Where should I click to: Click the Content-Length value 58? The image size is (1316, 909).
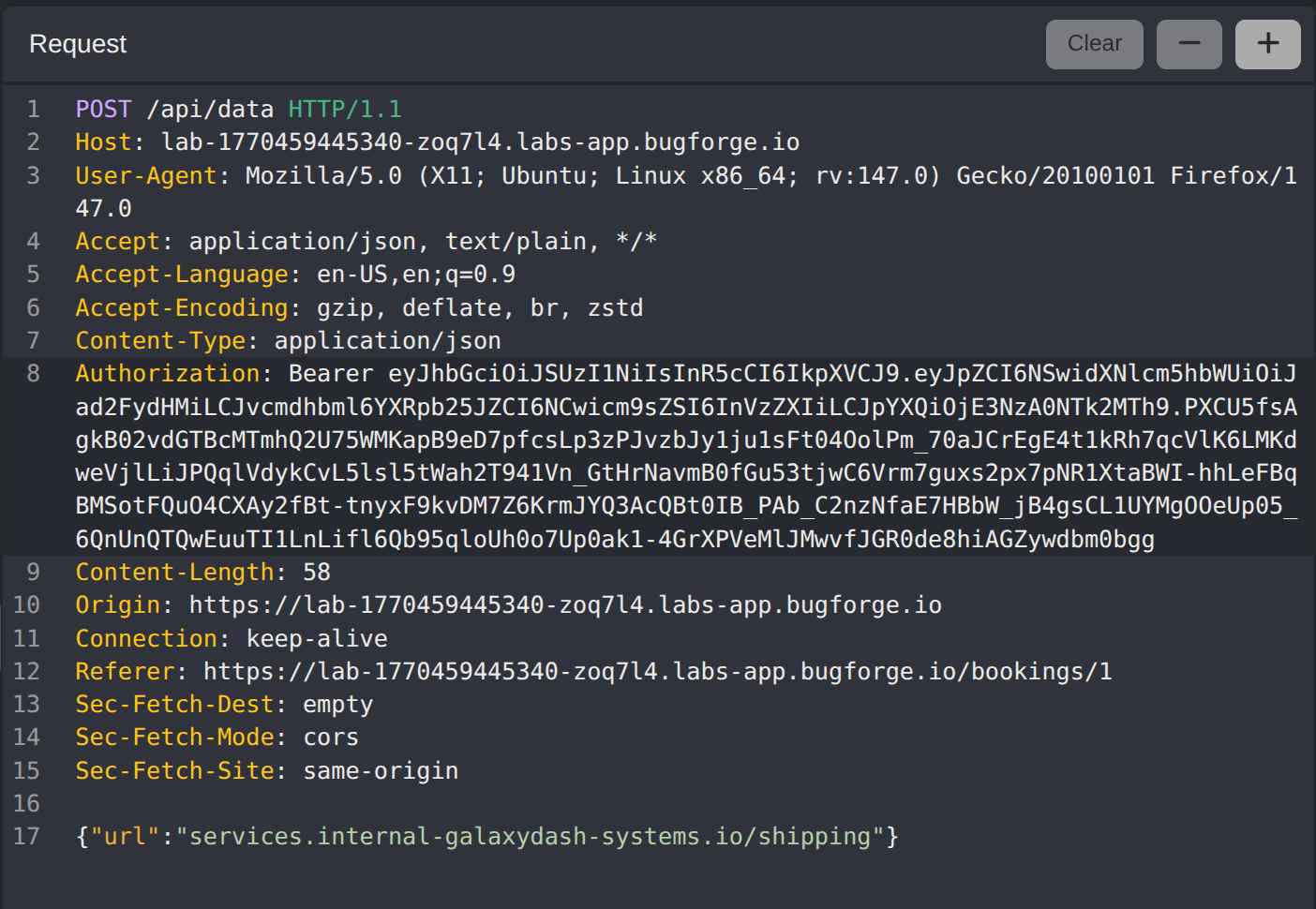[317, 573]
